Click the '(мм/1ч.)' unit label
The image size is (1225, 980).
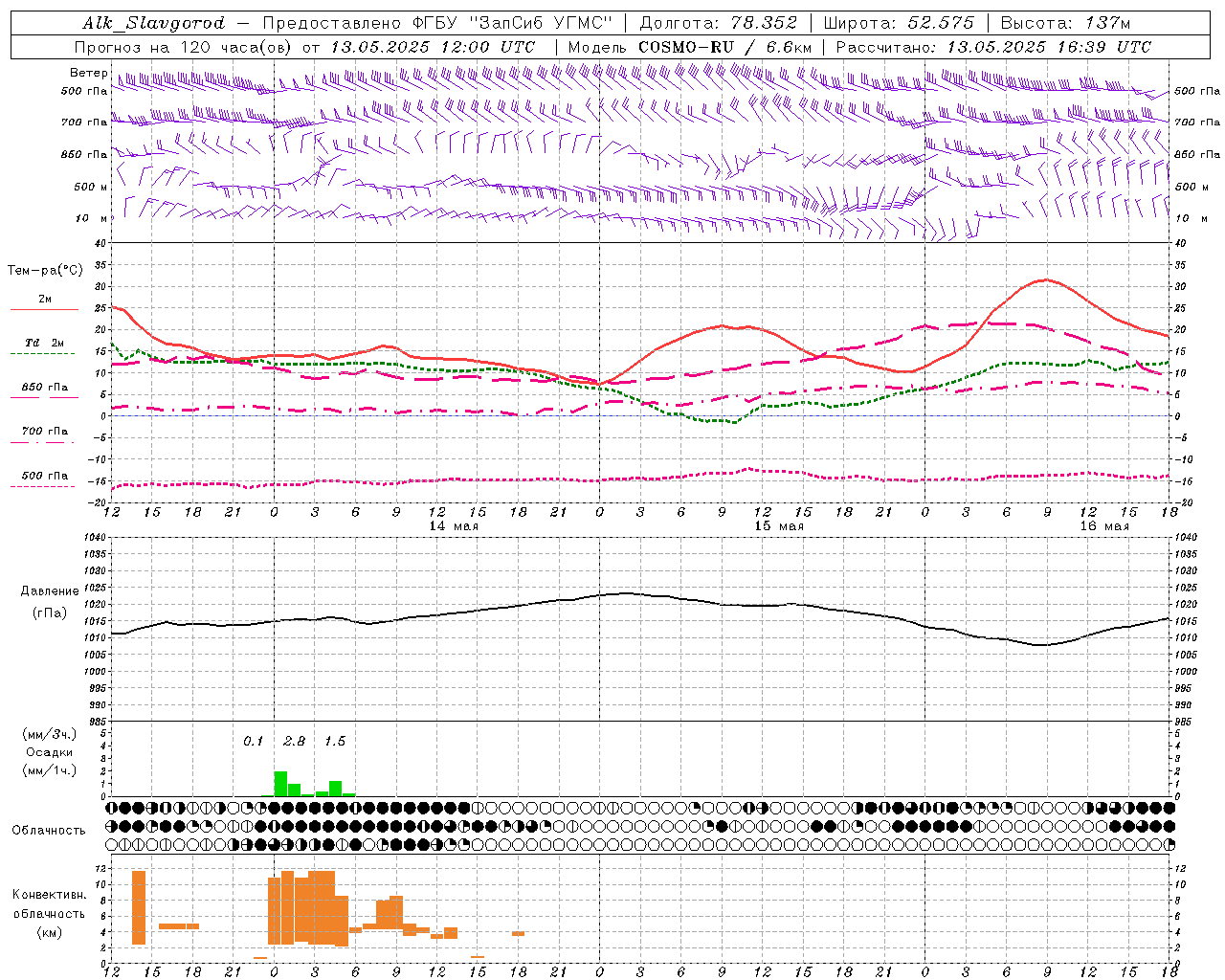coord(49,770)
